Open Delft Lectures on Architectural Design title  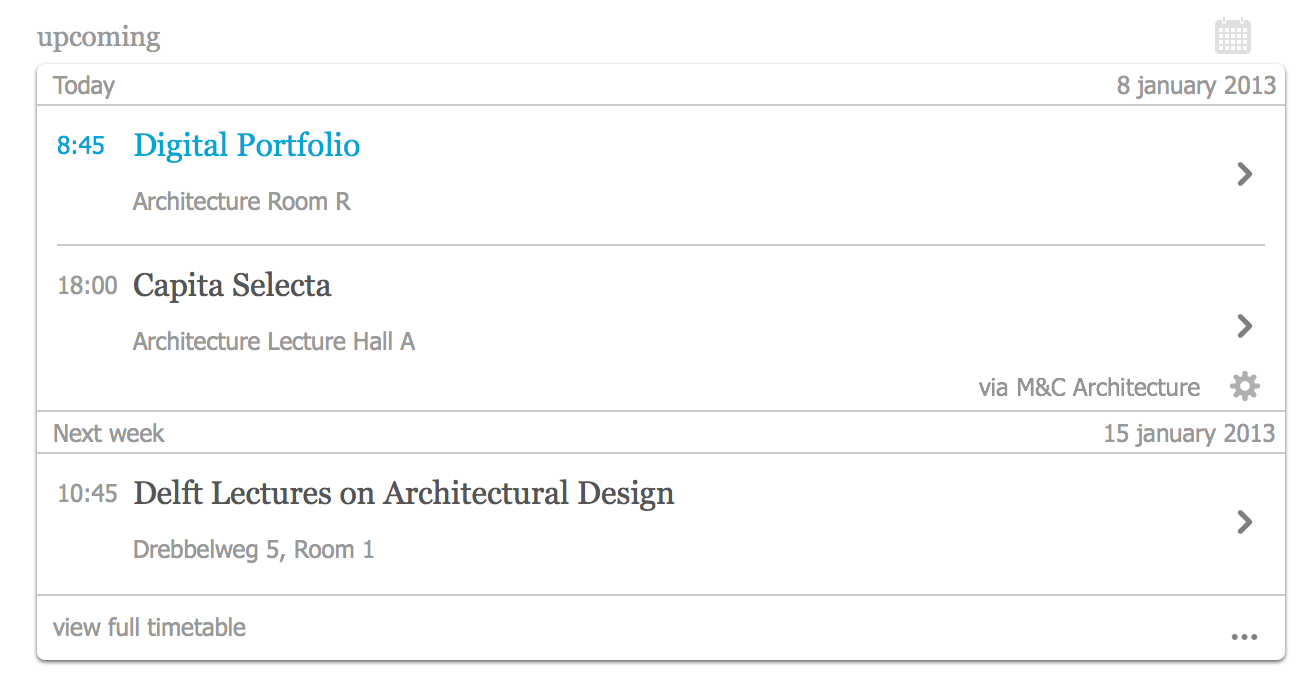403,494
